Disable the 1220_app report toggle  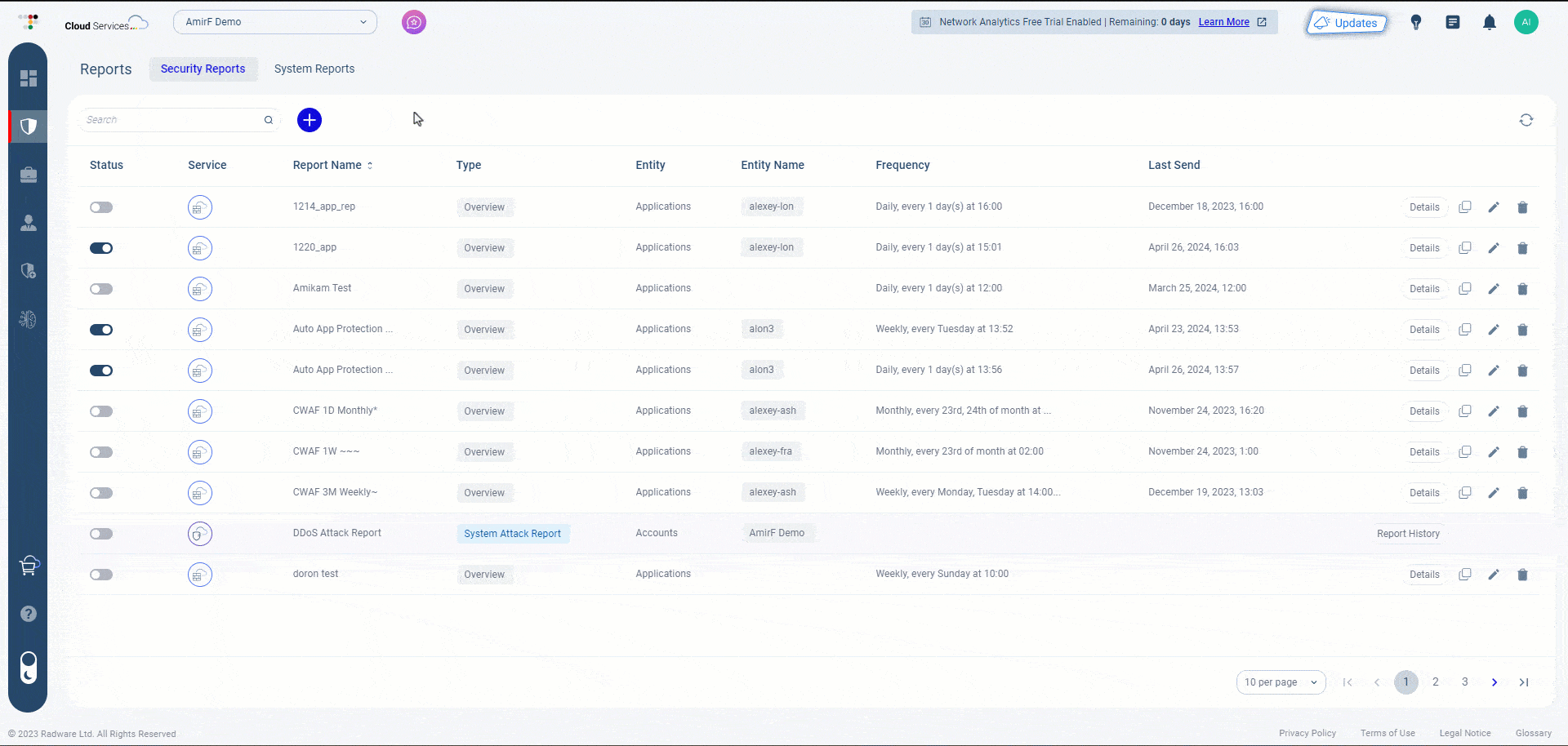(101, 248)
